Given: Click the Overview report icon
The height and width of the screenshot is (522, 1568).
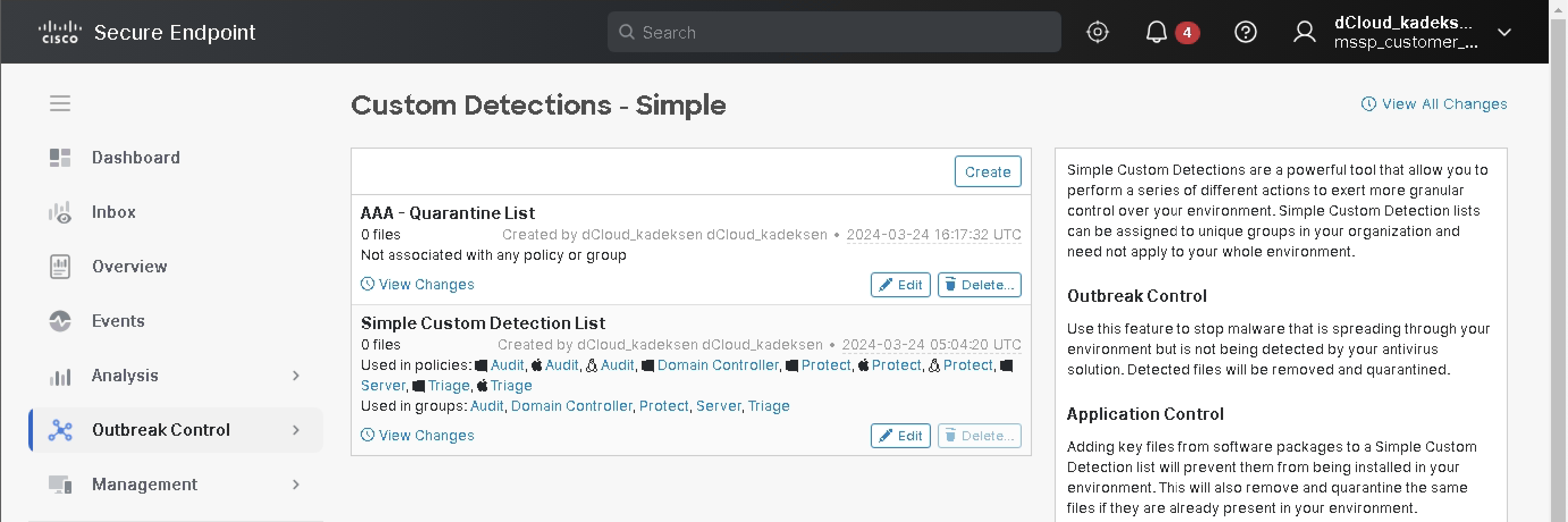Looking at the screenshot, I should [x=60, y=267].
